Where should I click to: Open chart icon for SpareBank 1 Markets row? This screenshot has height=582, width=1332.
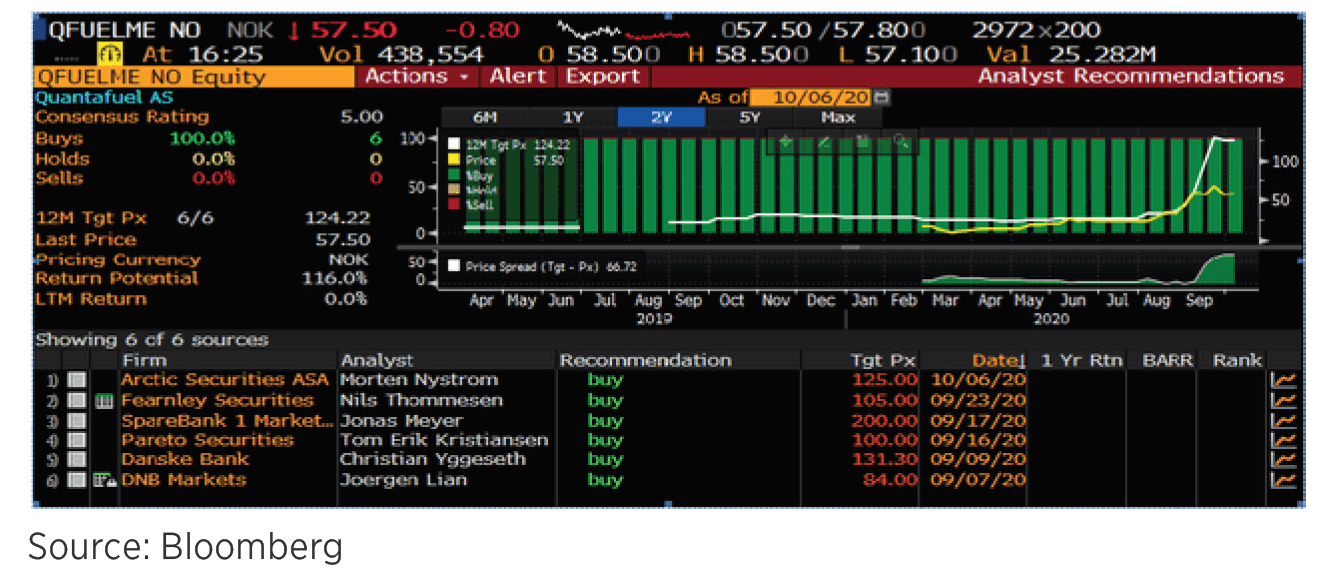coord(1281,420)
